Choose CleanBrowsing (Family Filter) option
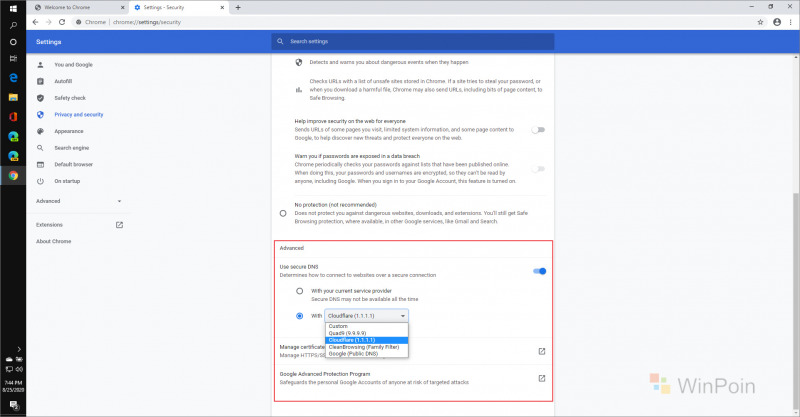The image size is (800, 417). [366, 347]
